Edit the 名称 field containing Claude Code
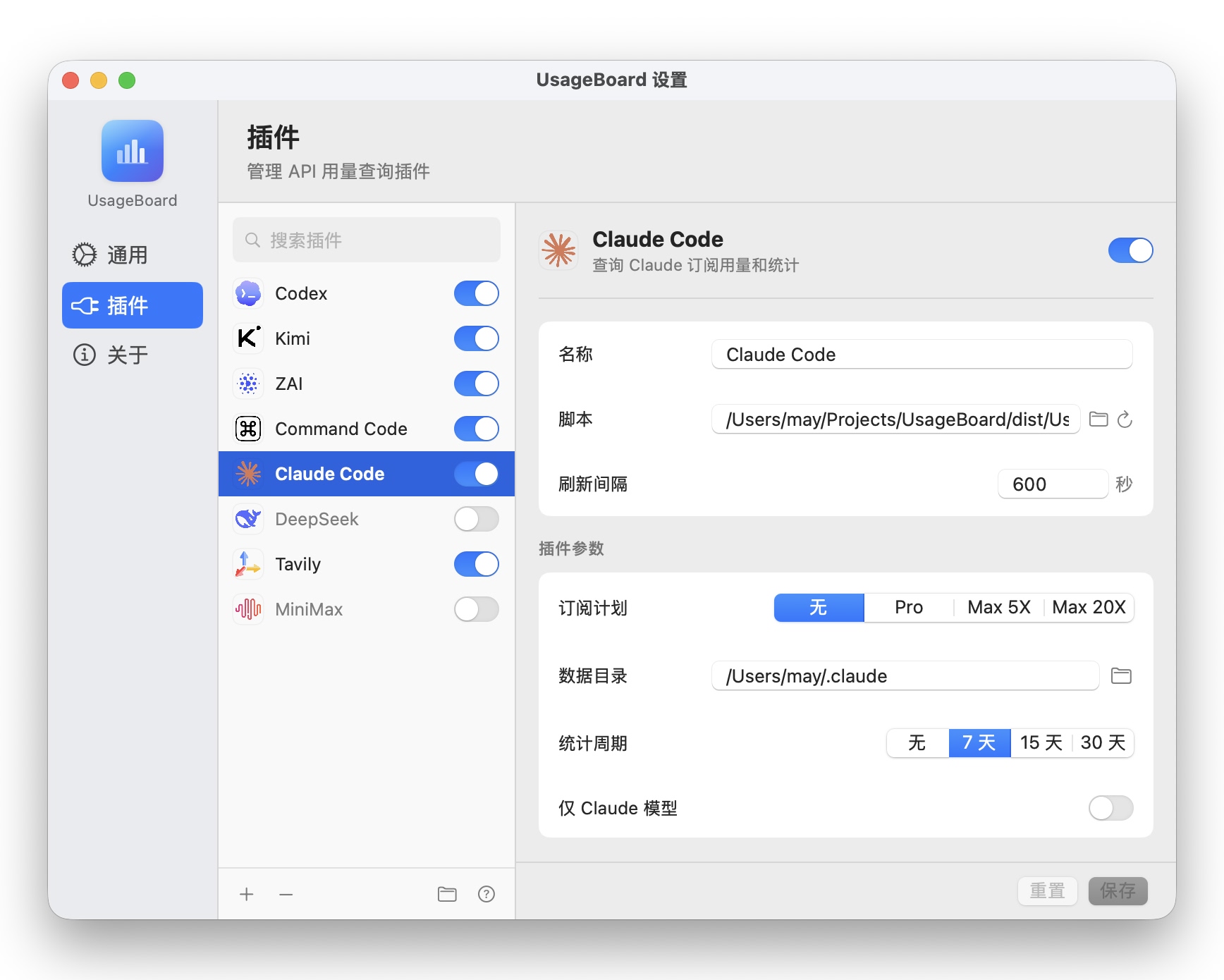 click(x=922, y=355)
